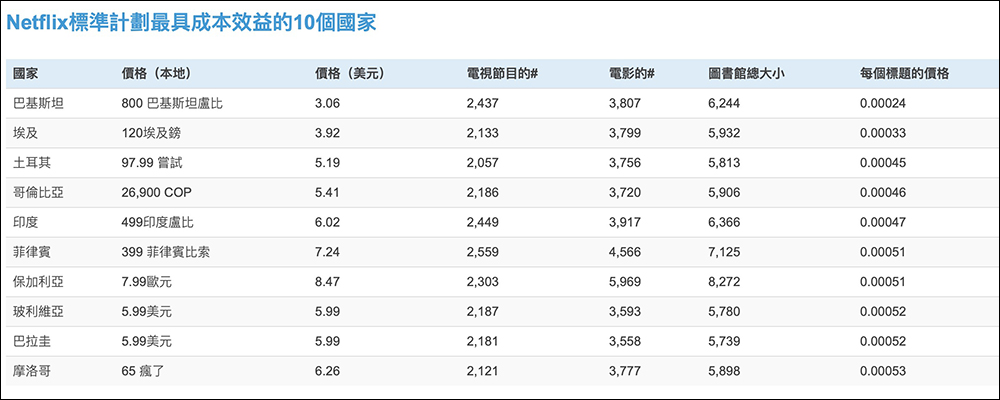Viewport: 1000px width, 400px height.
Task: Click the 26,900 COP local price cell
Action: click(155, 193)
